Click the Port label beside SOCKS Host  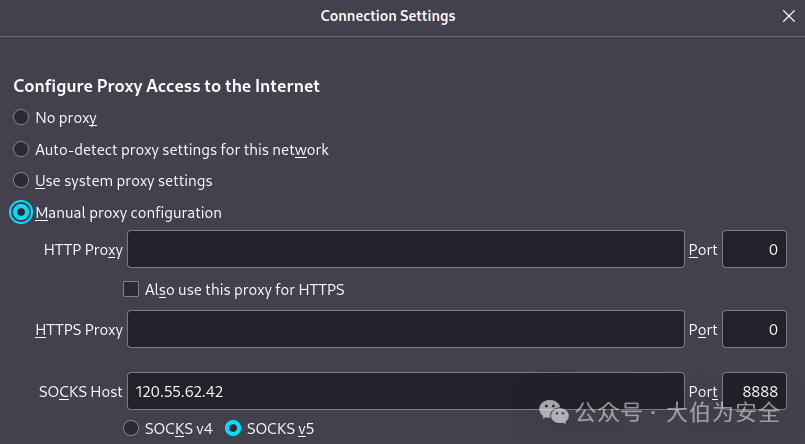703,392
